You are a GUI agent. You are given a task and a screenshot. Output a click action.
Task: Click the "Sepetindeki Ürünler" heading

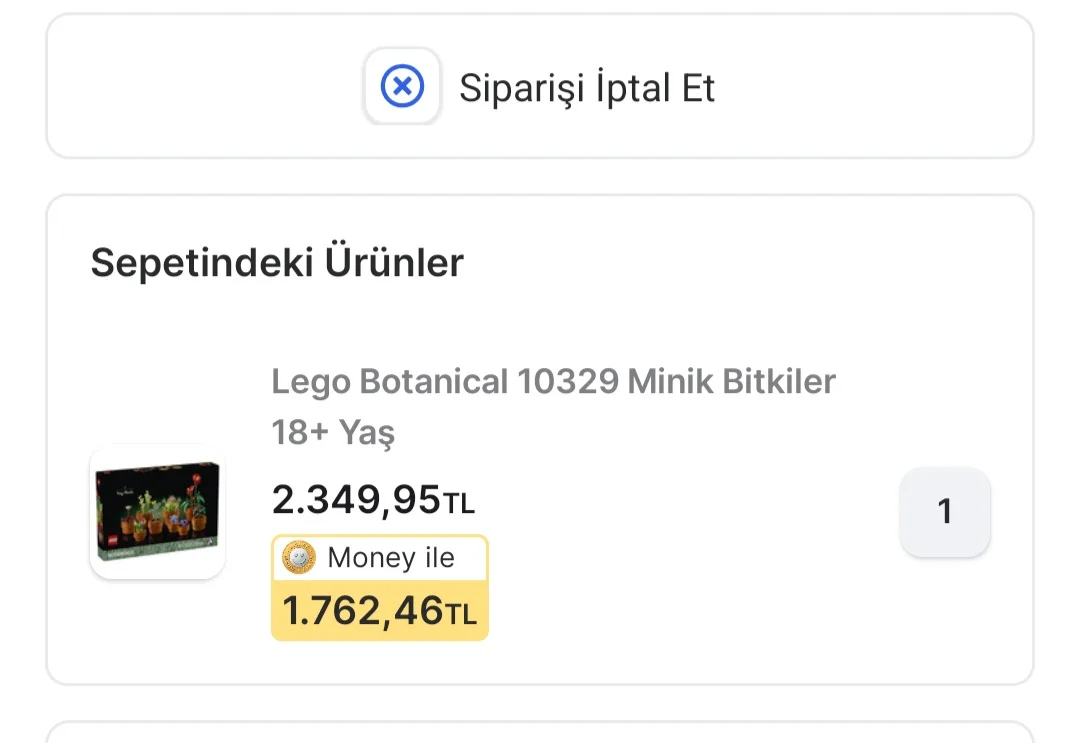tap(277, 263)
